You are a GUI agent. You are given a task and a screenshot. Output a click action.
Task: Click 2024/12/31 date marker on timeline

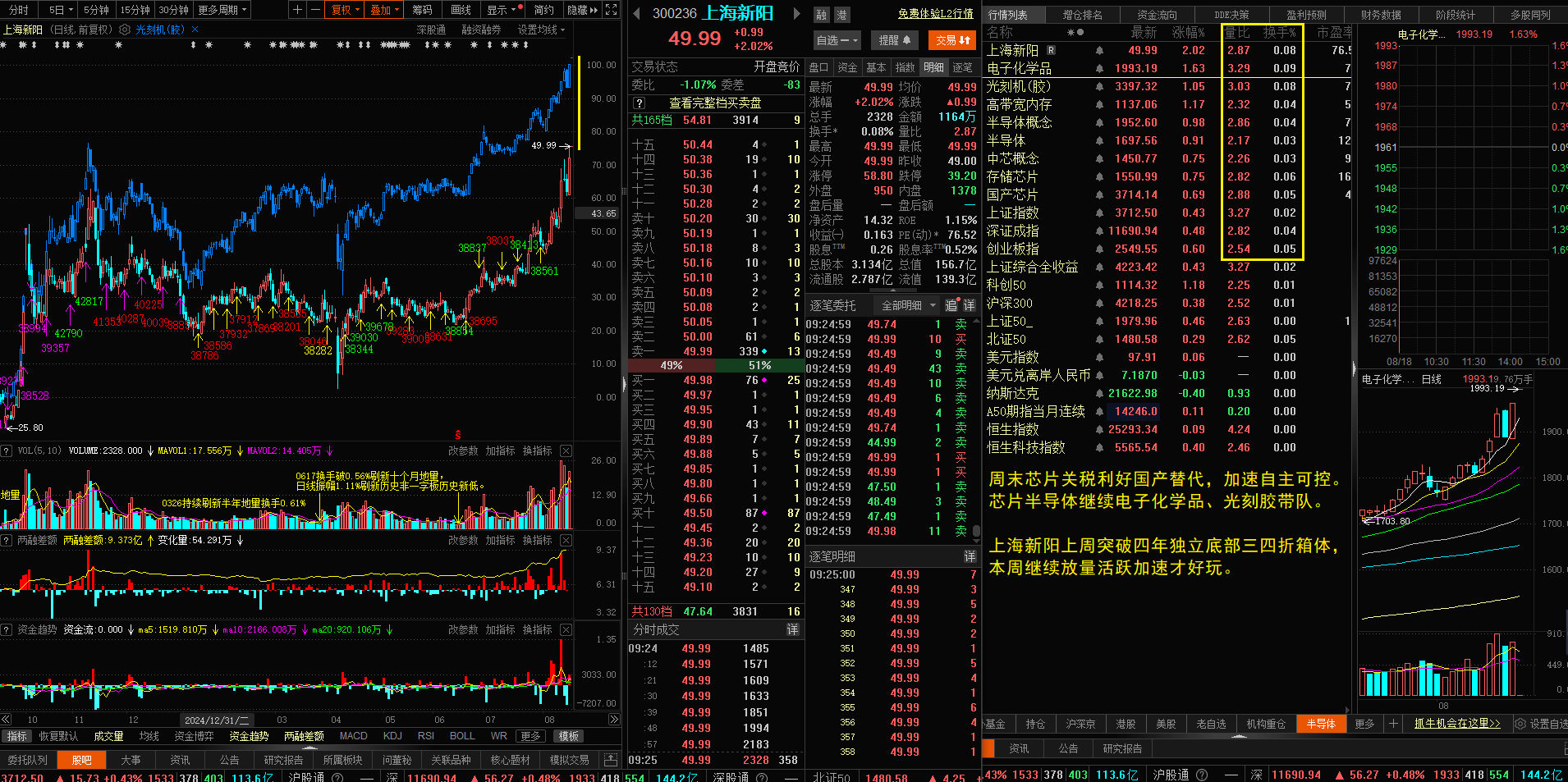coord(216,720)
